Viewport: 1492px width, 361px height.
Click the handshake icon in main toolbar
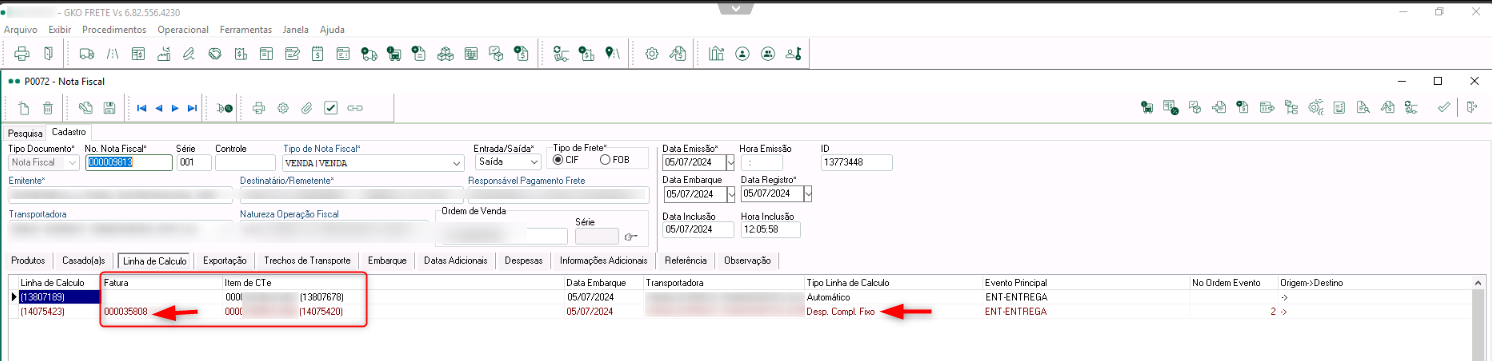tap(214, 54)
